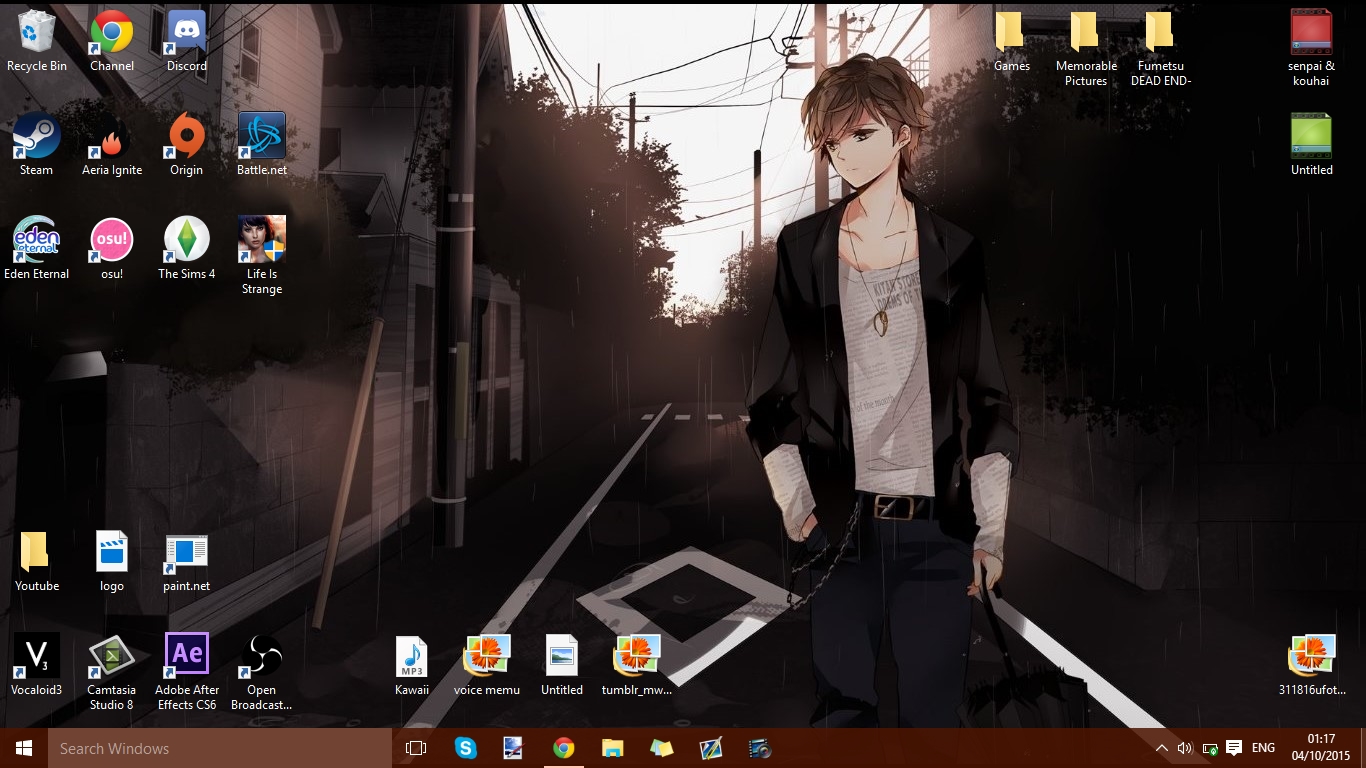The image size is (1366, 768).
Task: Select the Life Is Strange icon
Action: click(x=262, y=256)
